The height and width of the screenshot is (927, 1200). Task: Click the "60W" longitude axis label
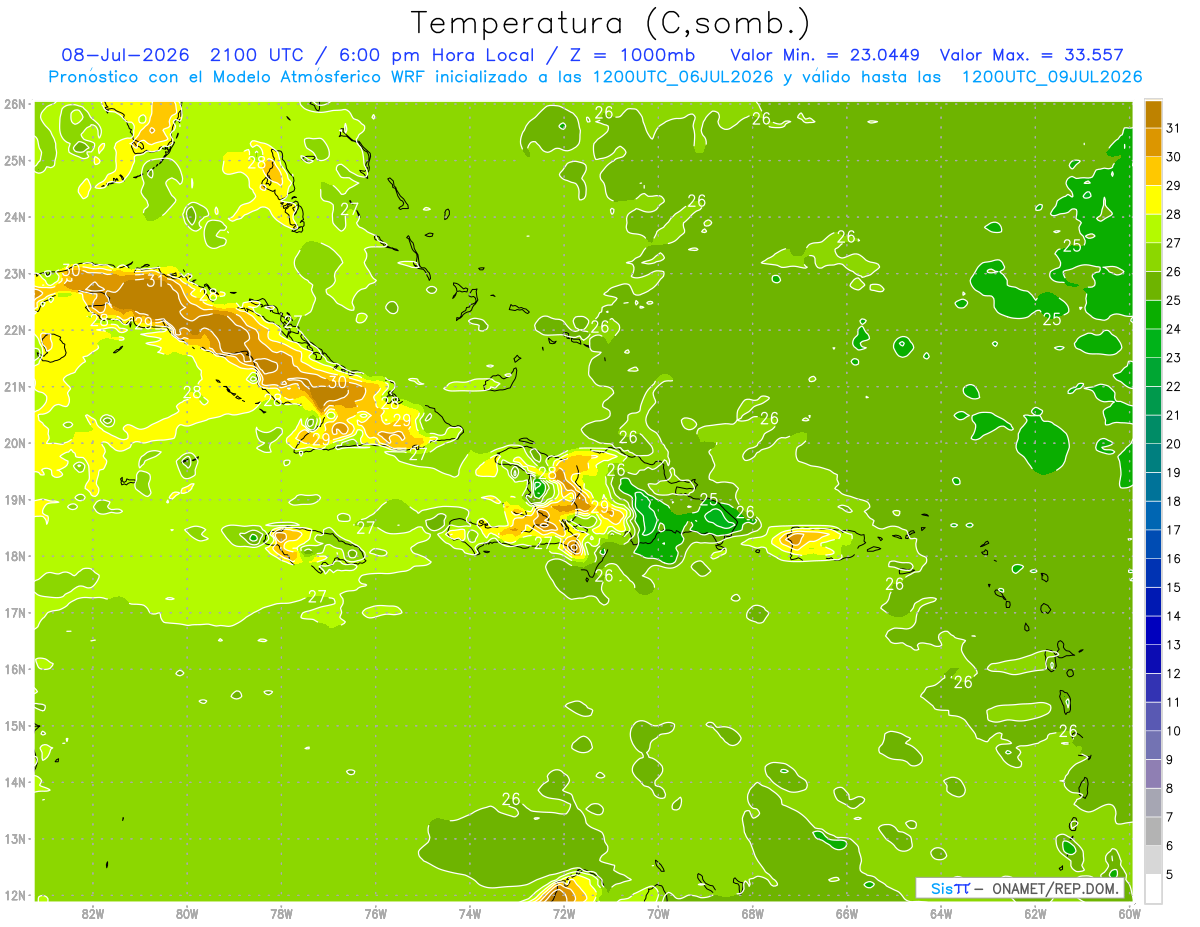pos(1129,913)
